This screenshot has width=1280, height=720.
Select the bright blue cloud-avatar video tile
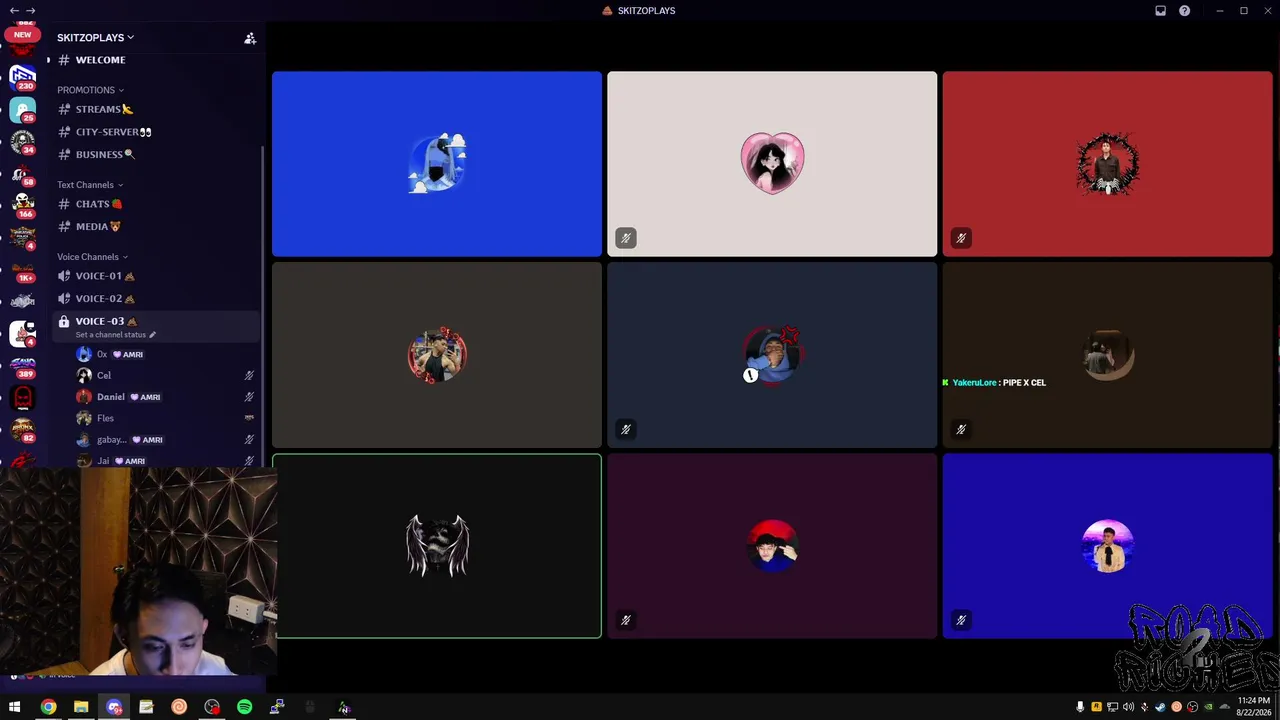click(x=437, y=164)
